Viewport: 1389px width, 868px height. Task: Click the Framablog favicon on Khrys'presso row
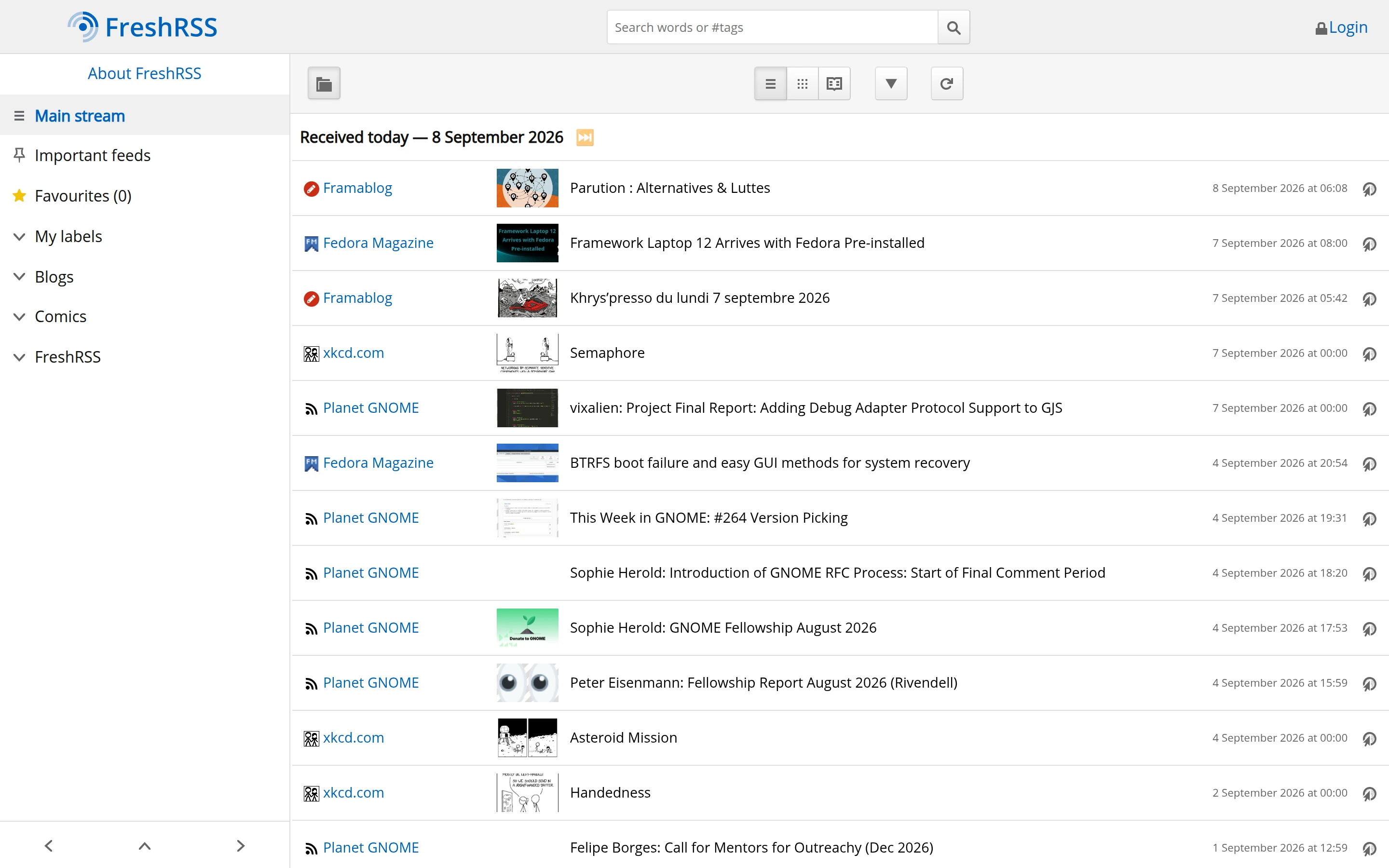point(311,299)
